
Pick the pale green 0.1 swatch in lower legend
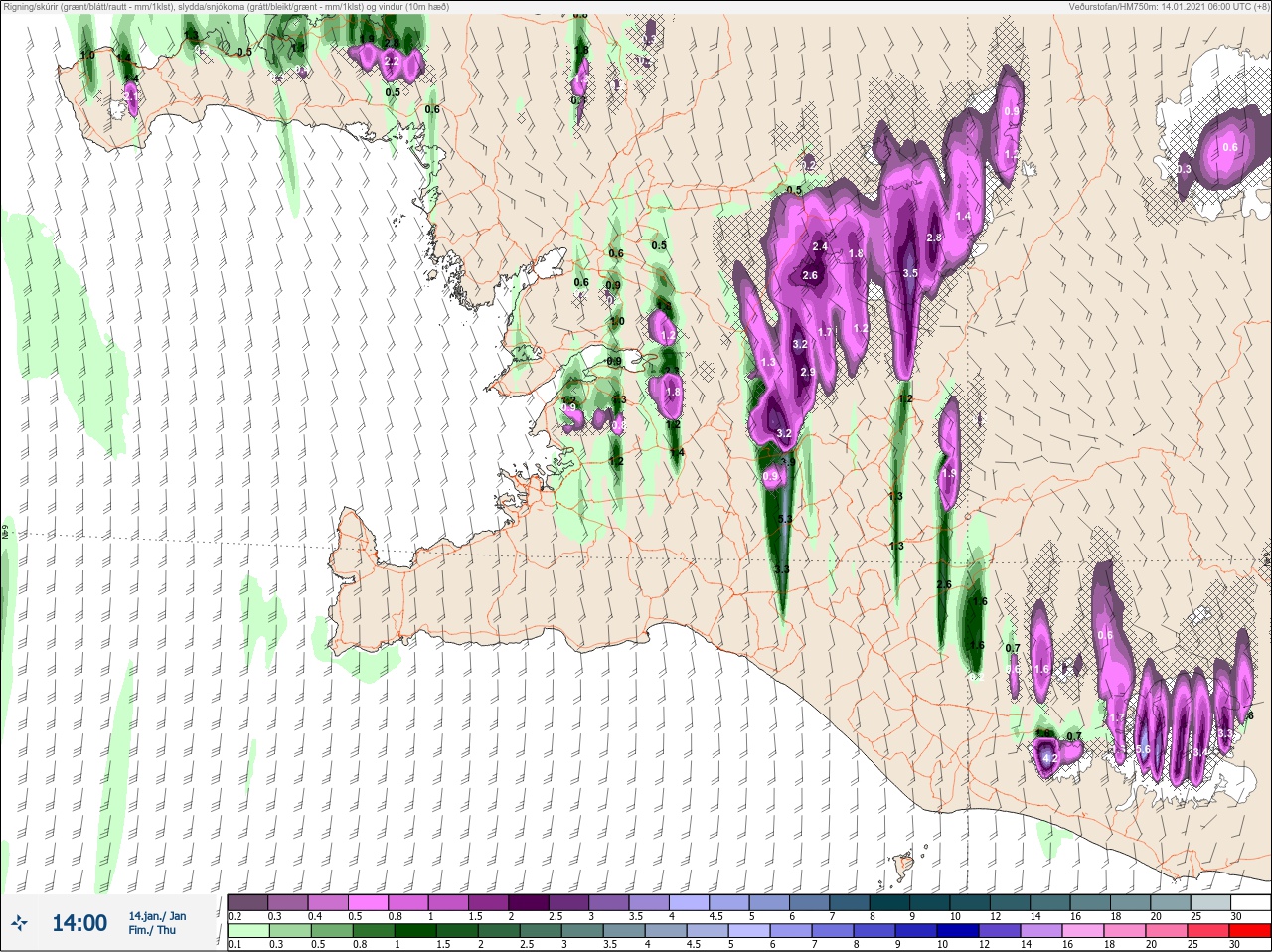[x=247, y=931]
